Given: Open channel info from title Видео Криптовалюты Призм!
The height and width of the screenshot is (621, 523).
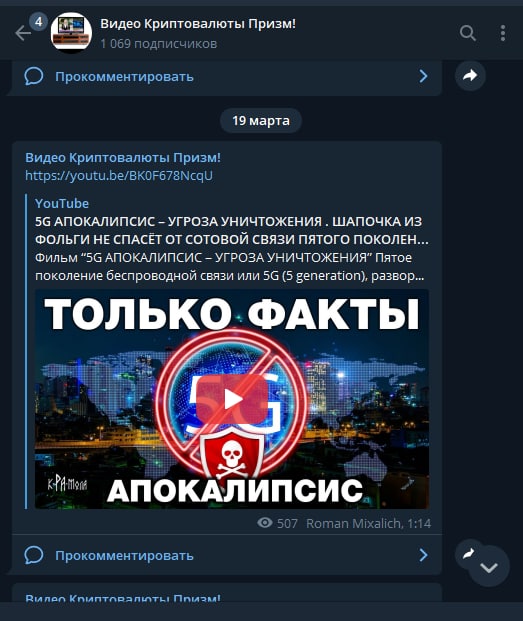Looking at the screenshot, I should coord(198,24).
